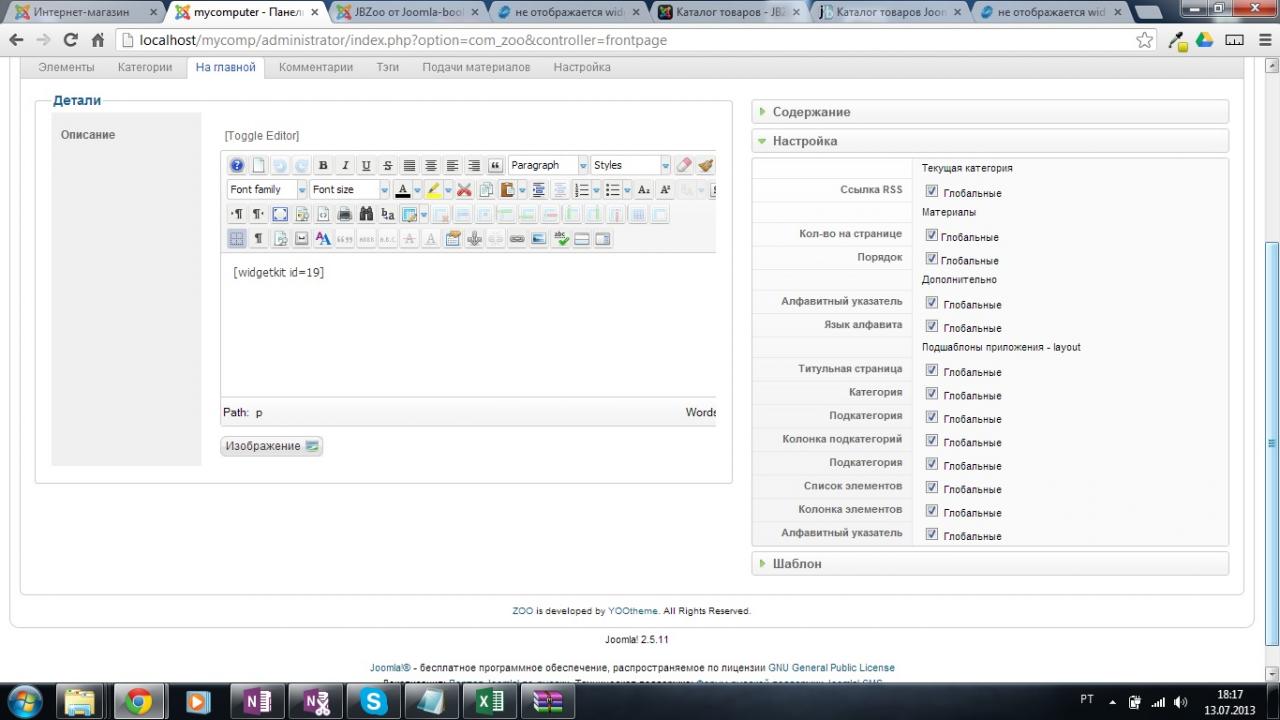Open the text color dropdown arrow
Viewport: 1280px width, 720px height.
(x=417, y=190)
